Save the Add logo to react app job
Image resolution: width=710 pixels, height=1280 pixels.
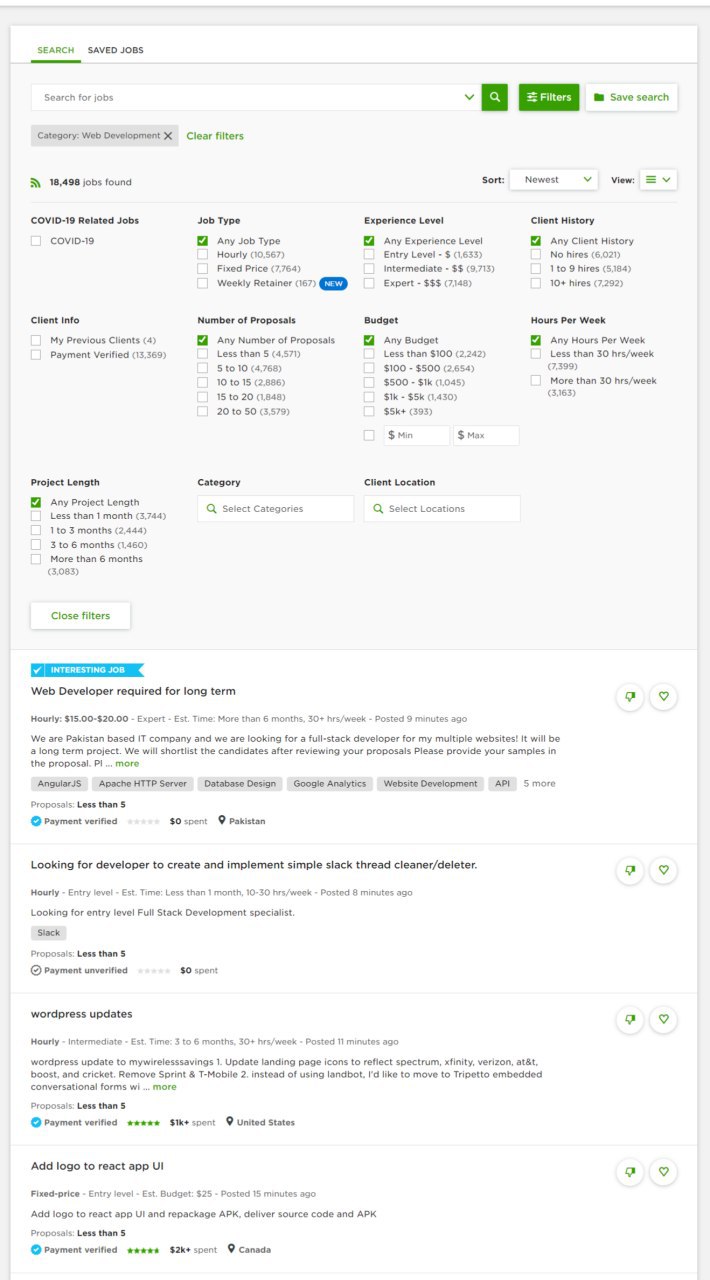pos(663,1172)
